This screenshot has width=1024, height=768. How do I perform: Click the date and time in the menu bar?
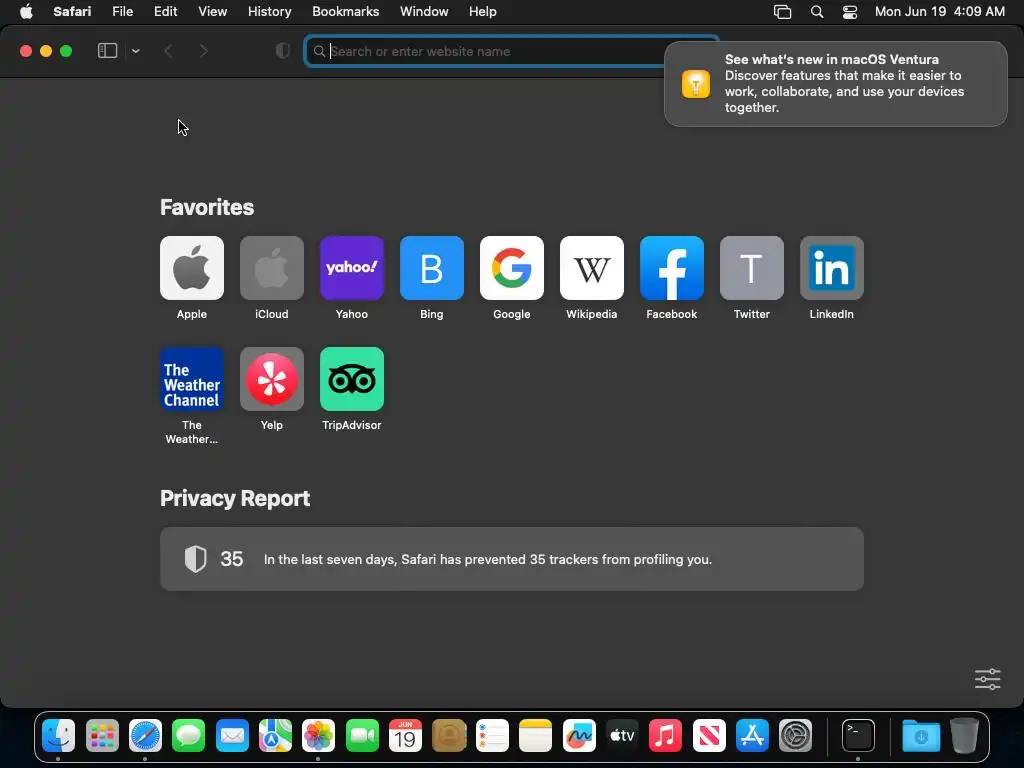[x=940, y=11]
